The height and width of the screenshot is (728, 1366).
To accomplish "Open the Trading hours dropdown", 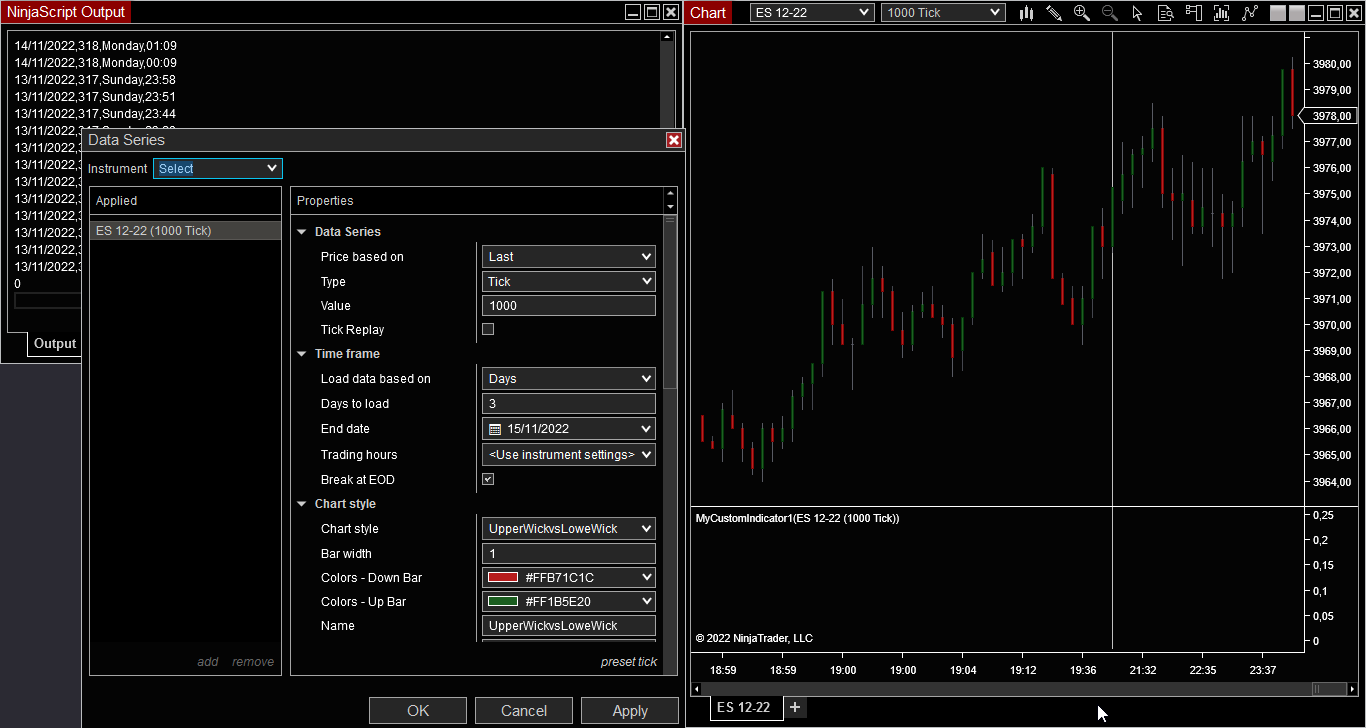I will [x=569, y=455].
